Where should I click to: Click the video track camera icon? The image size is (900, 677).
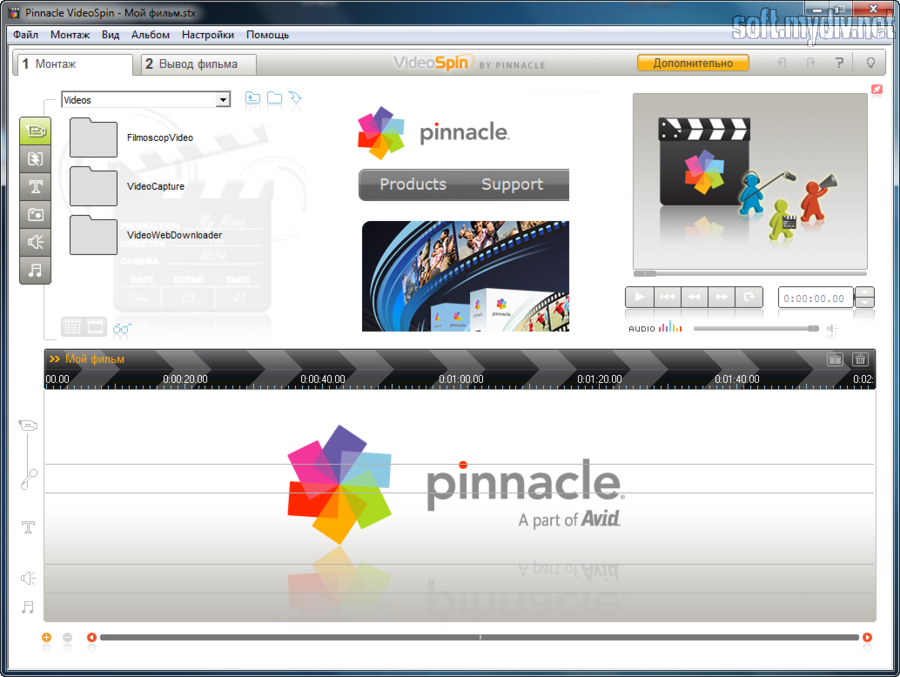pos(28,425)
